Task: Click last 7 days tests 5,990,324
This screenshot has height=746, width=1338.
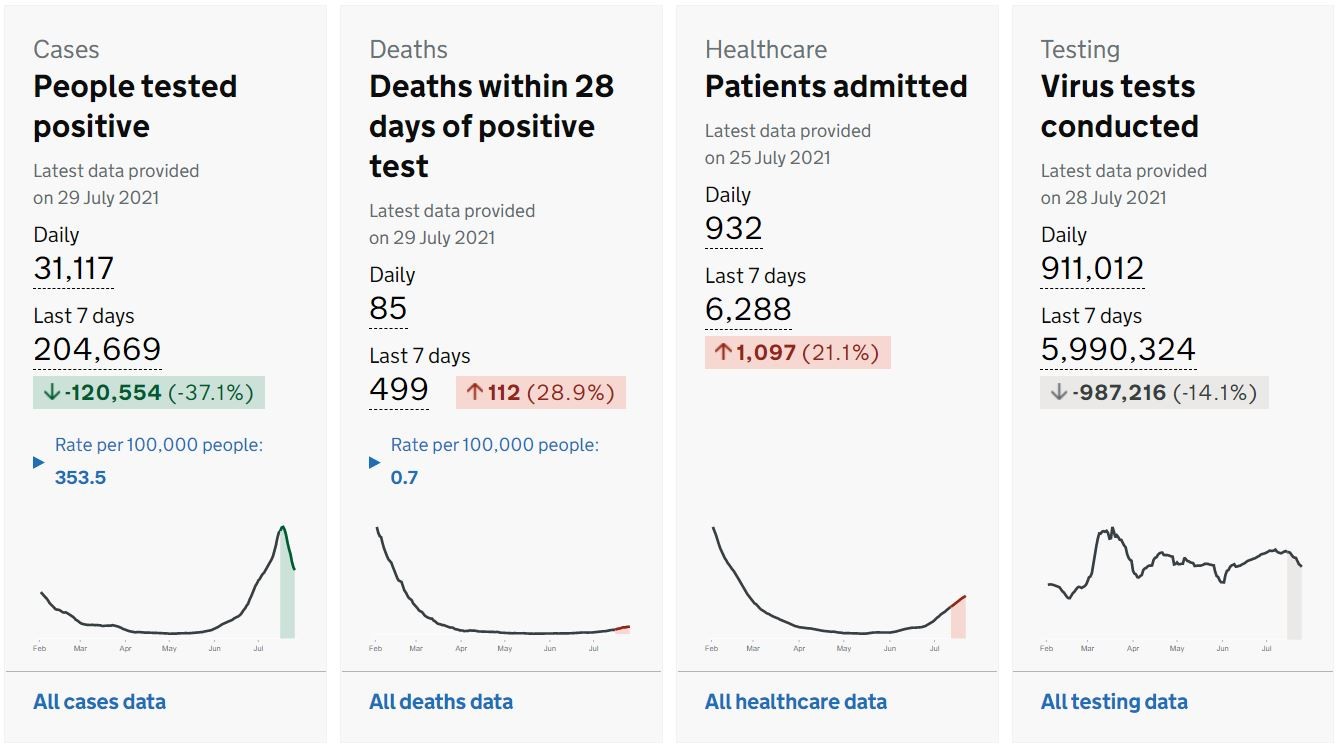Action: click(x=1118, y=349)
